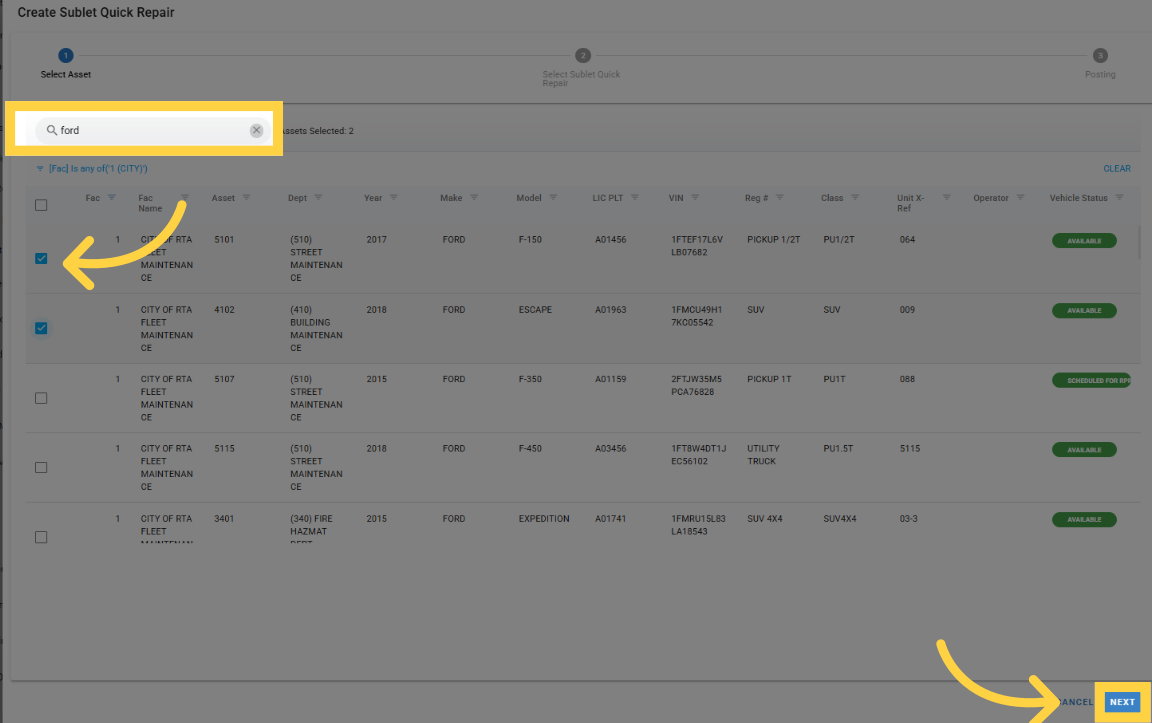Open the Make column filter icon

click(474, 198)
